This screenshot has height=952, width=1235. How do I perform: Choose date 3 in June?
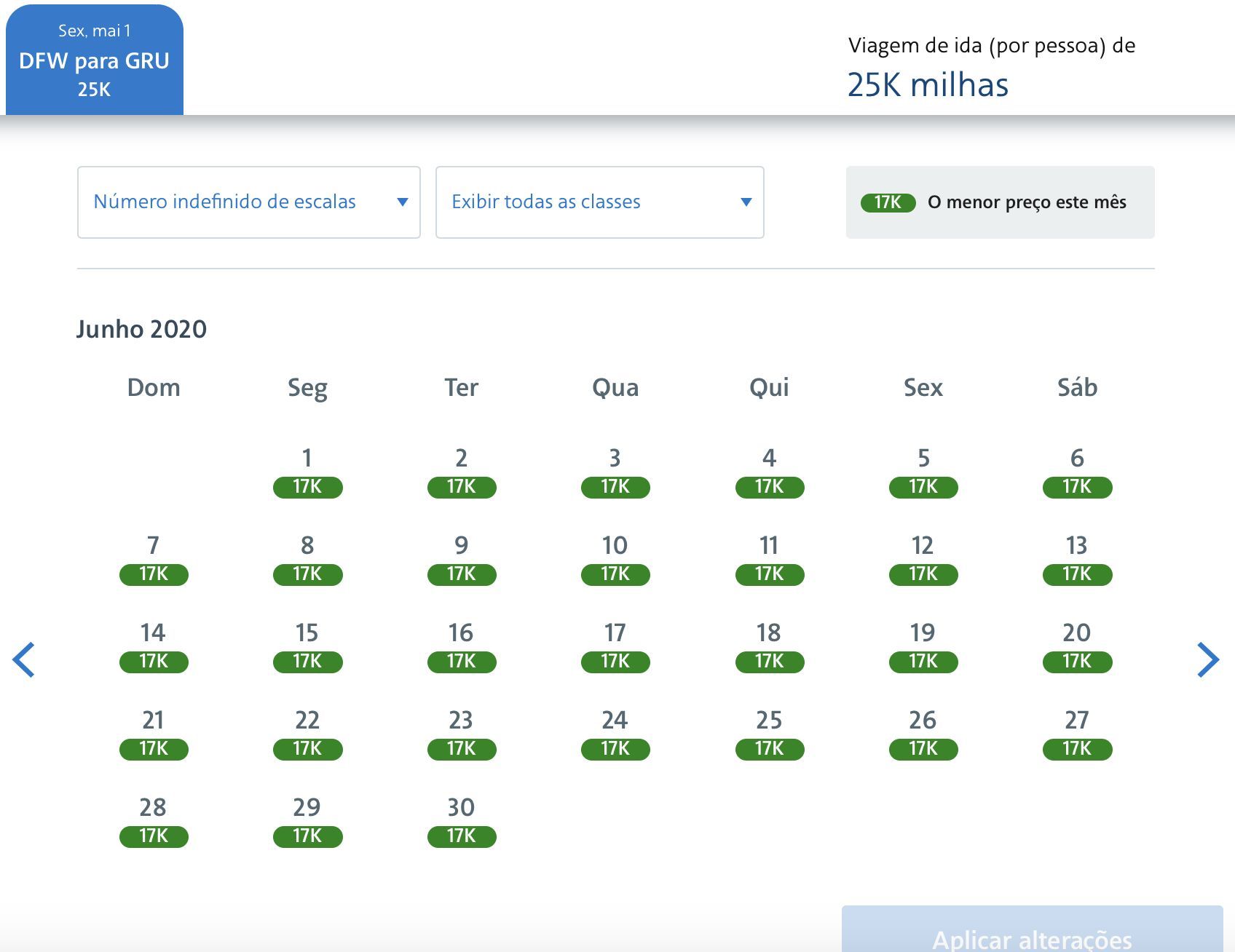(x=615, y=472)
